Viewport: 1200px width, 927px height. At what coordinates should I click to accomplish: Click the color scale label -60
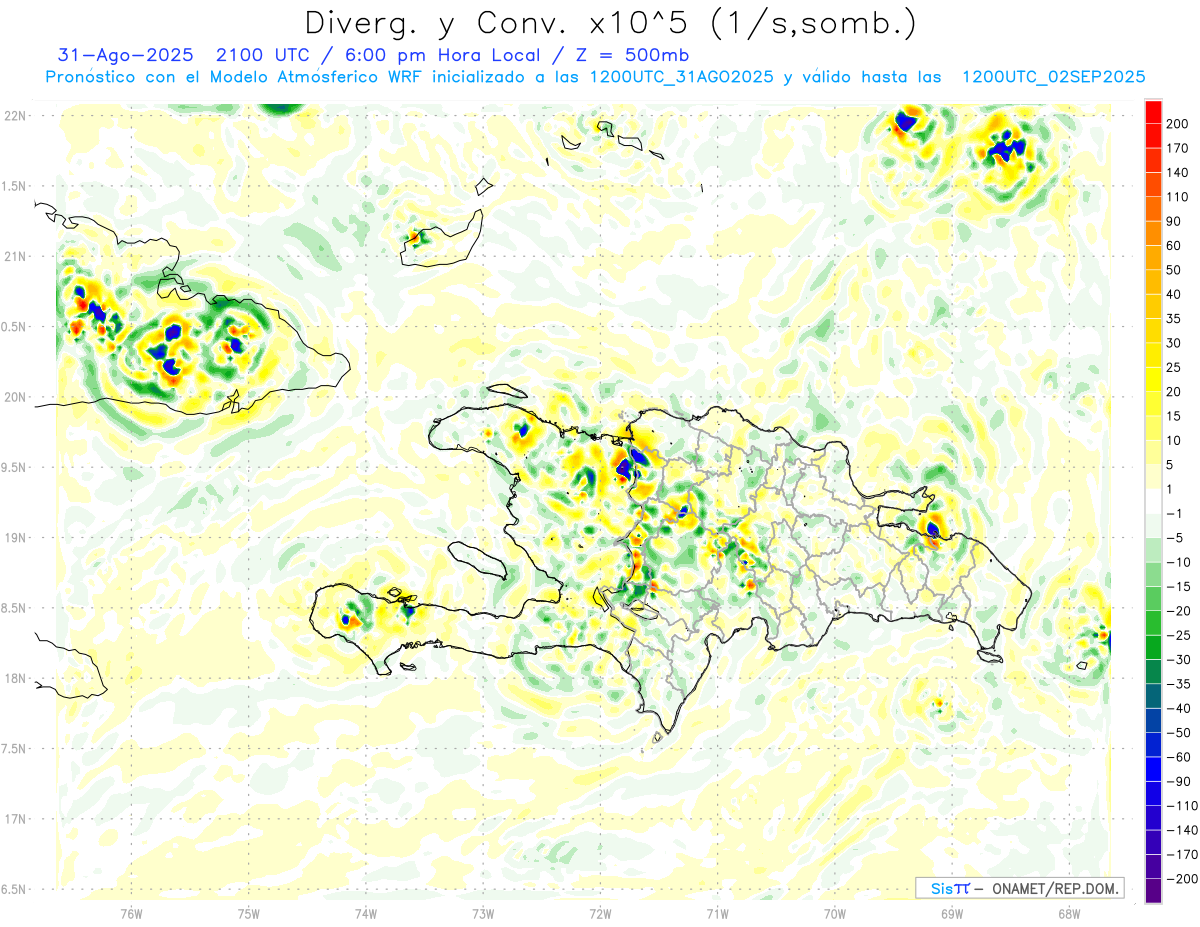[x=1177, y=757]
